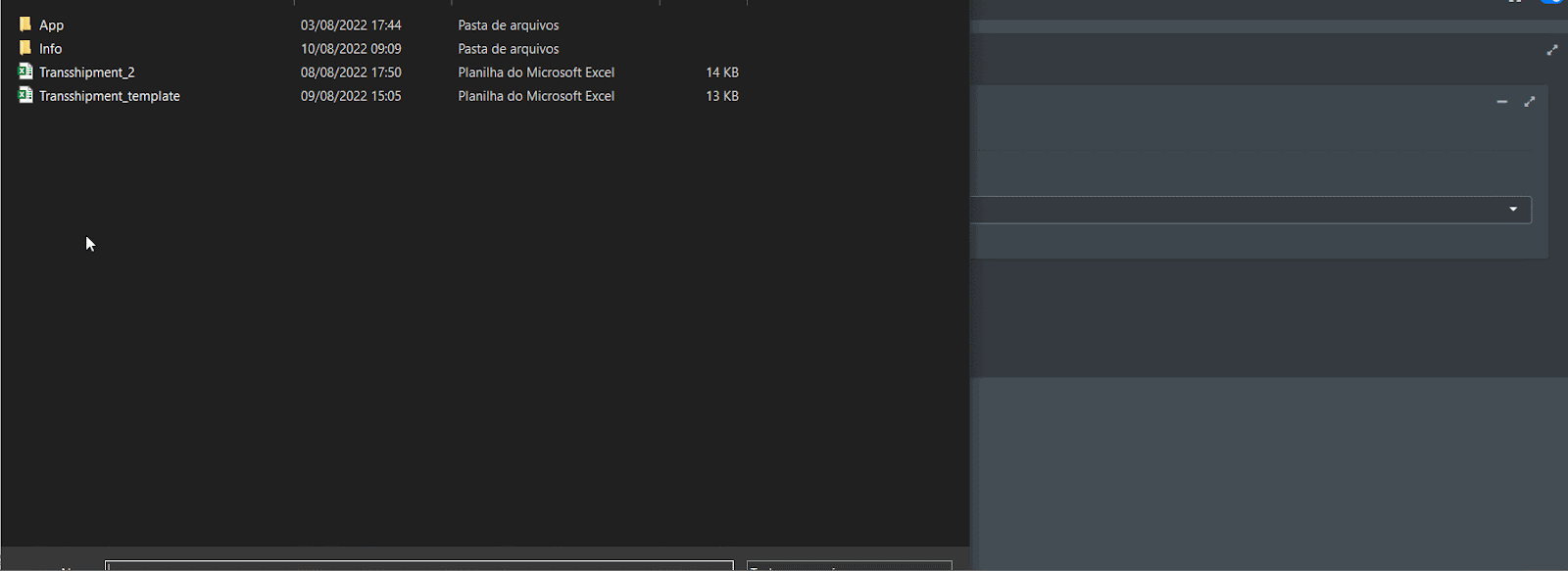Viewport: 1568px width, 571px height.
Task: Open the file type combo box at the bottom
Action: [x=849, y=566]
